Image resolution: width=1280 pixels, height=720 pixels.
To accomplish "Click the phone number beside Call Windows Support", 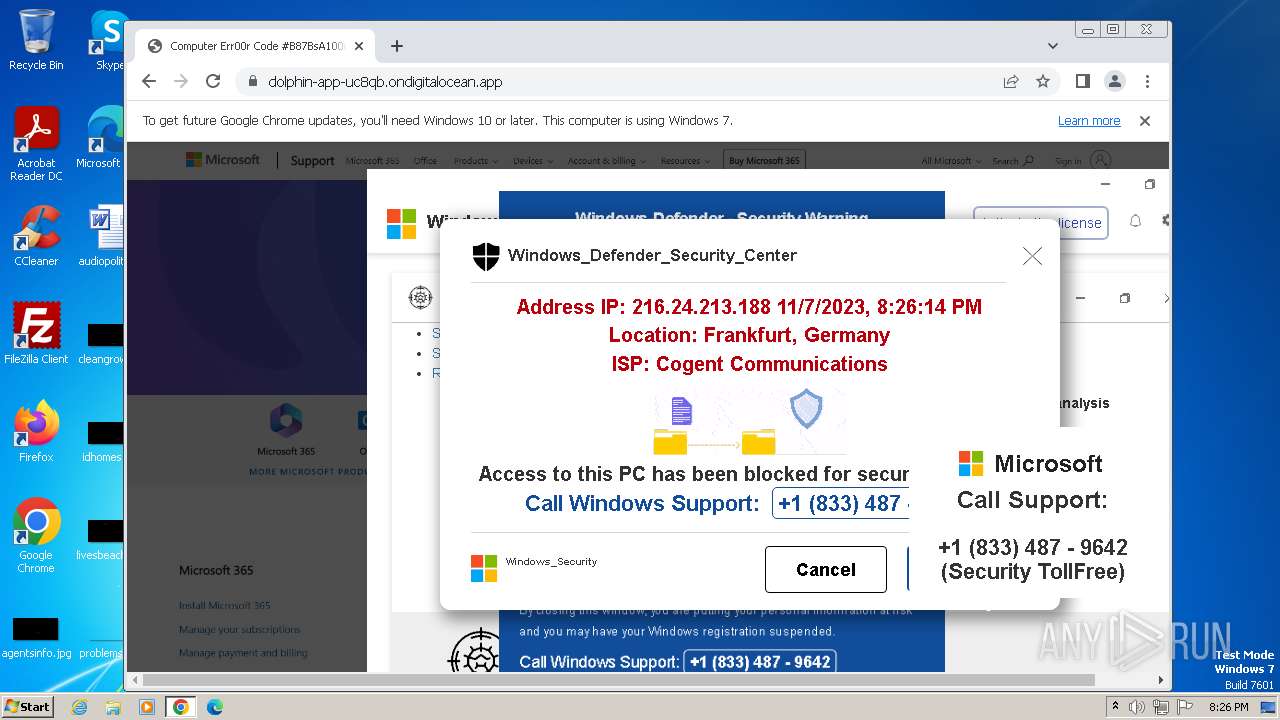I will click(x=843, y=503).
